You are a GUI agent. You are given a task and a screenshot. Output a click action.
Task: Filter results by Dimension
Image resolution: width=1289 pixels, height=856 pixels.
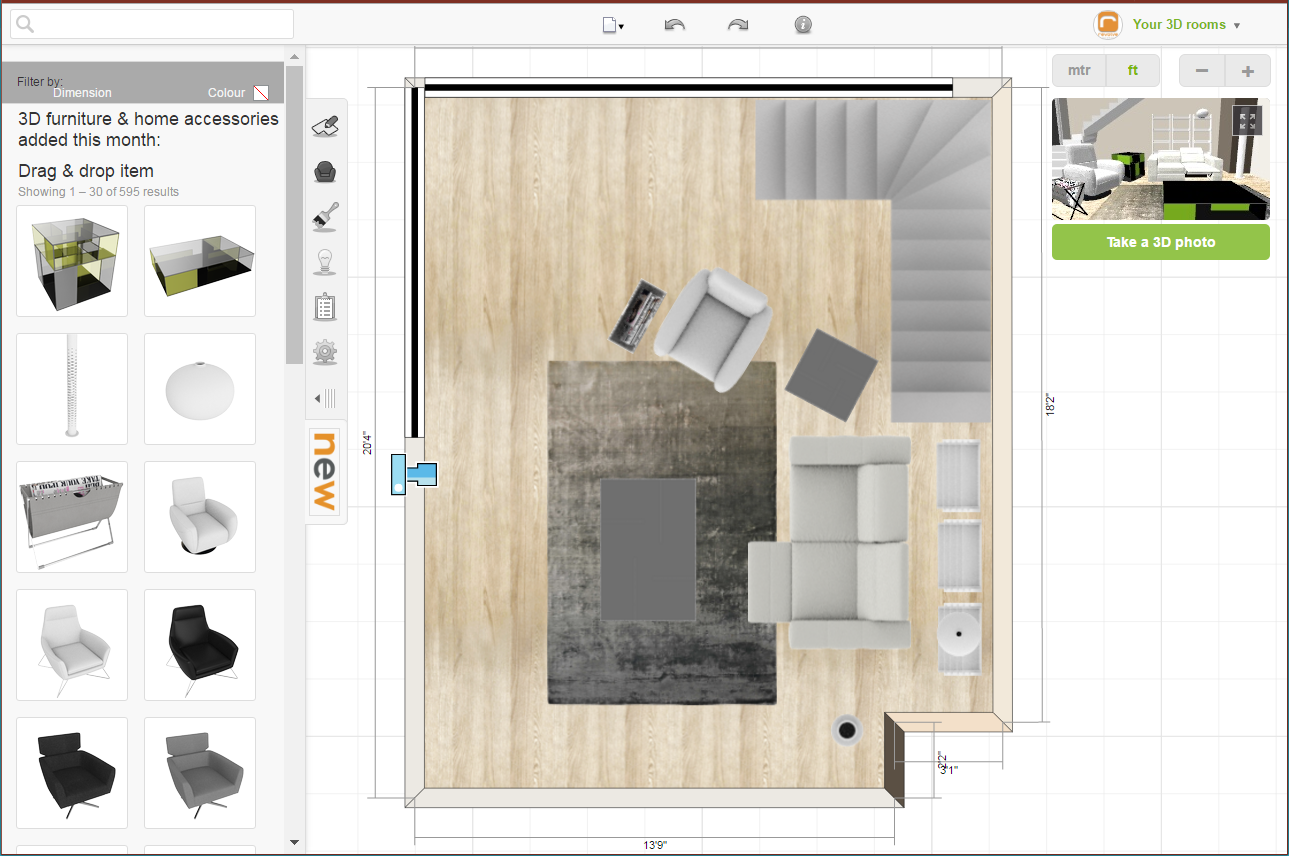tap(82, 93)
